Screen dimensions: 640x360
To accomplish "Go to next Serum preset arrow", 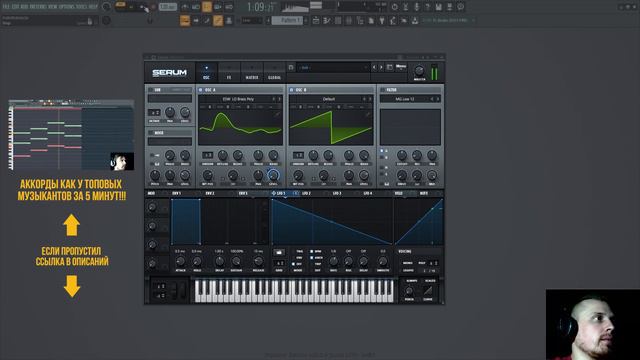I will [381, 67].
